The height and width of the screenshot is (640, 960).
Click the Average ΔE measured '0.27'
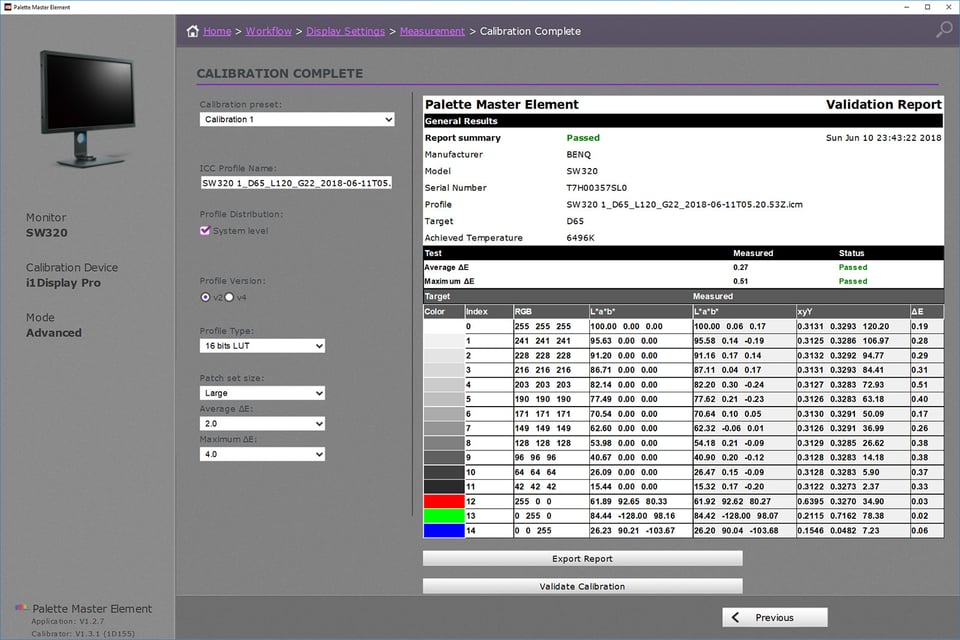[740, 267]
